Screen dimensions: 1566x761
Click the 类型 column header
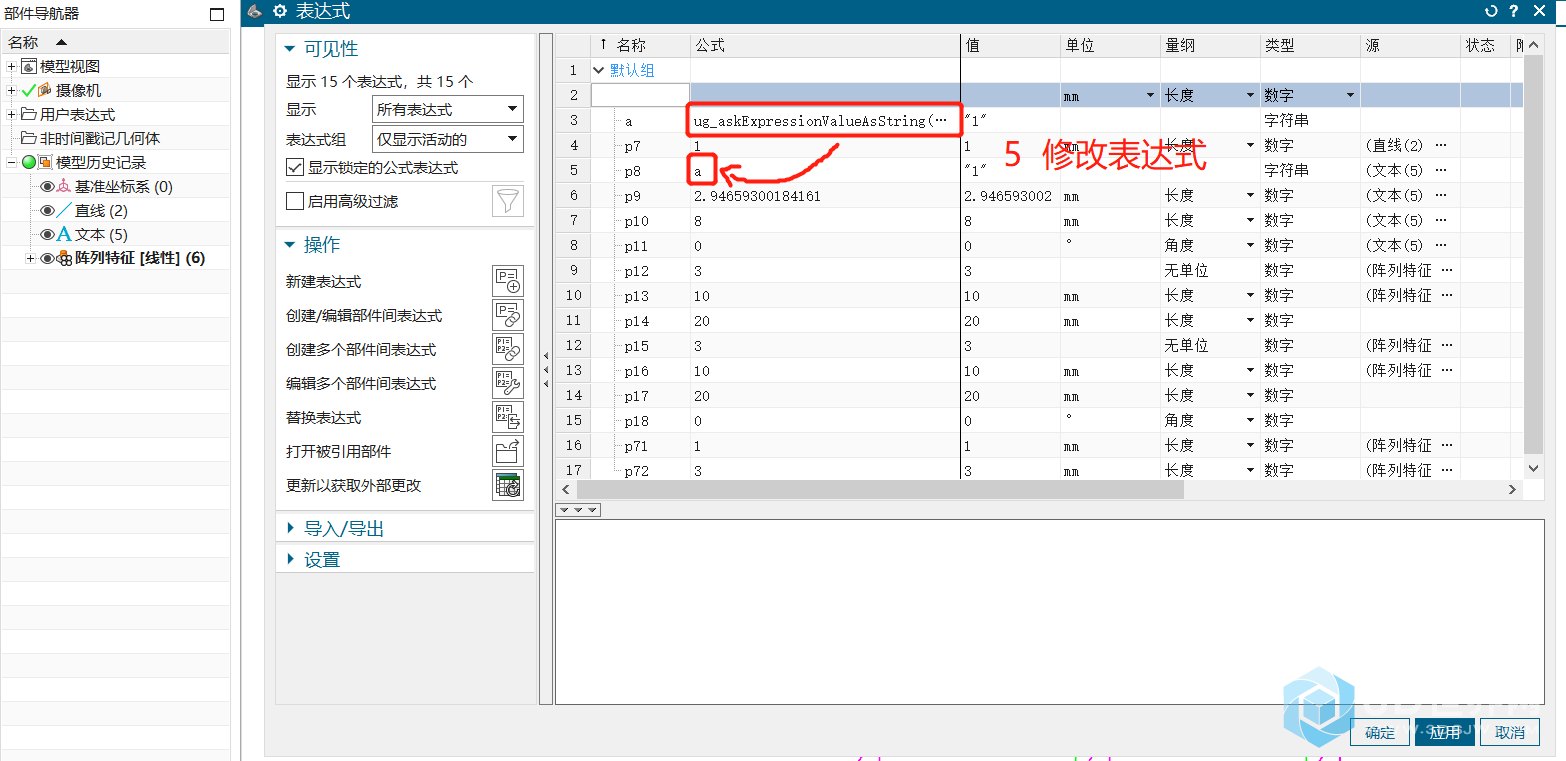[x=1310, y=46]
